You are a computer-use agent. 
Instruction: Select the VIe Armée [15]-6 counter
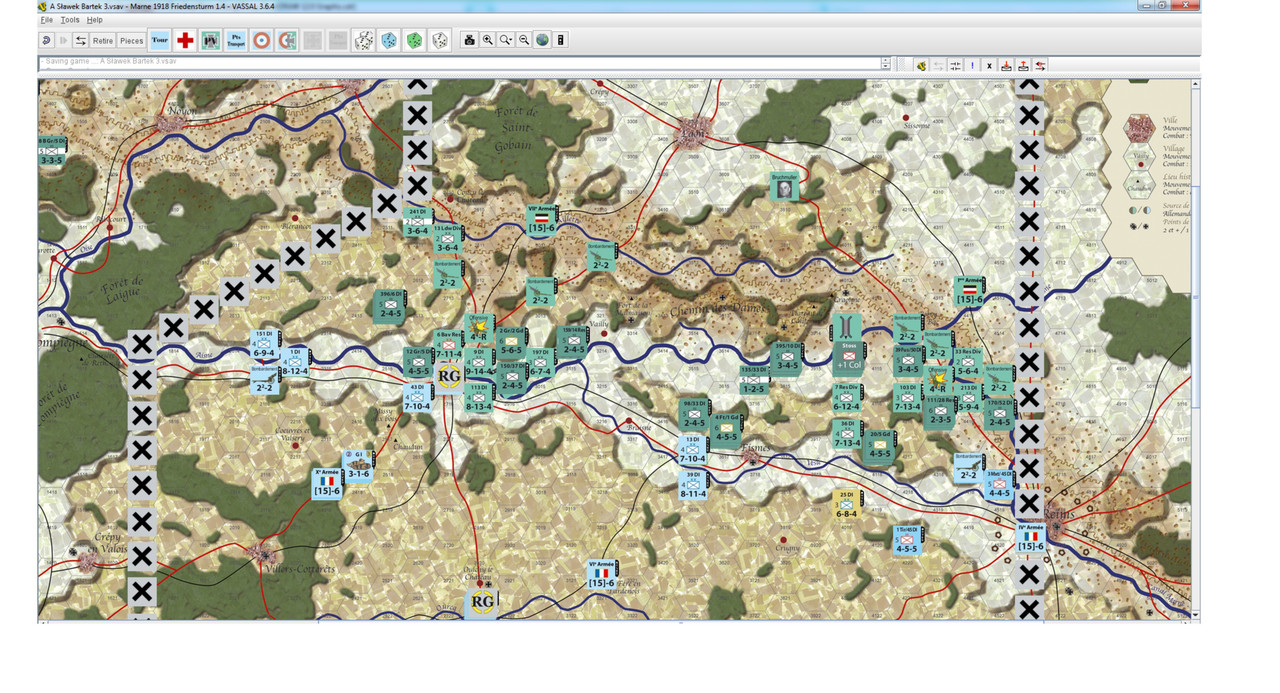pyautogui.click(x=600, y=574)
